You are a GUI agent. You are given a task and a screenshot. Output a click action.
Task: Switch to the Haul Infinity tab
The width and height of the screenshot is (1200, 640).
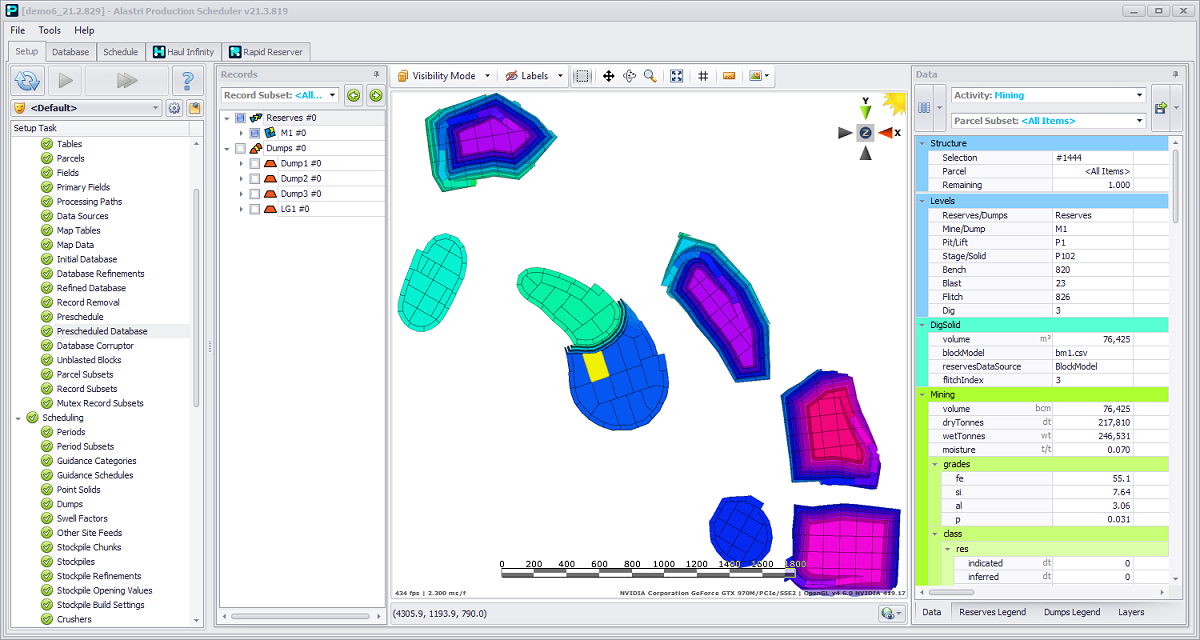click(x=183, y=52)
